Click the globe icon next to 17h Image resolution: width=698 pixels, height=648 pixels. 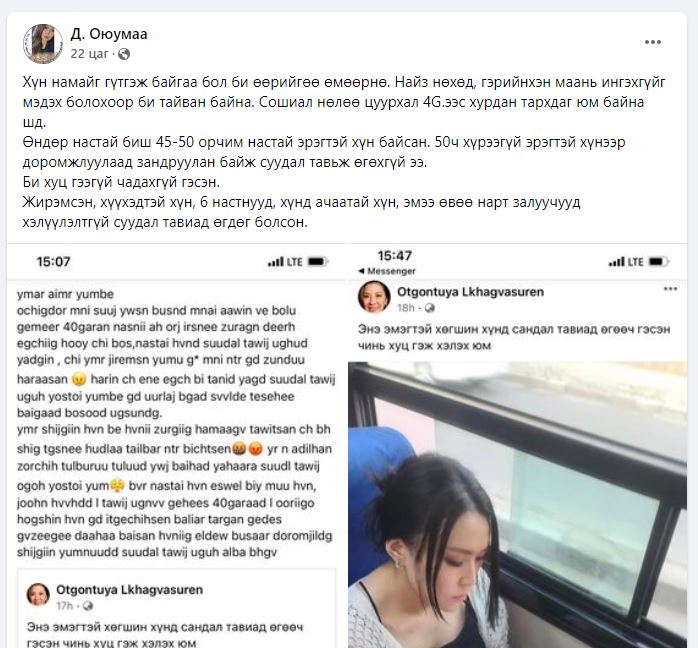pyautogui.click(x=88, y=606)
